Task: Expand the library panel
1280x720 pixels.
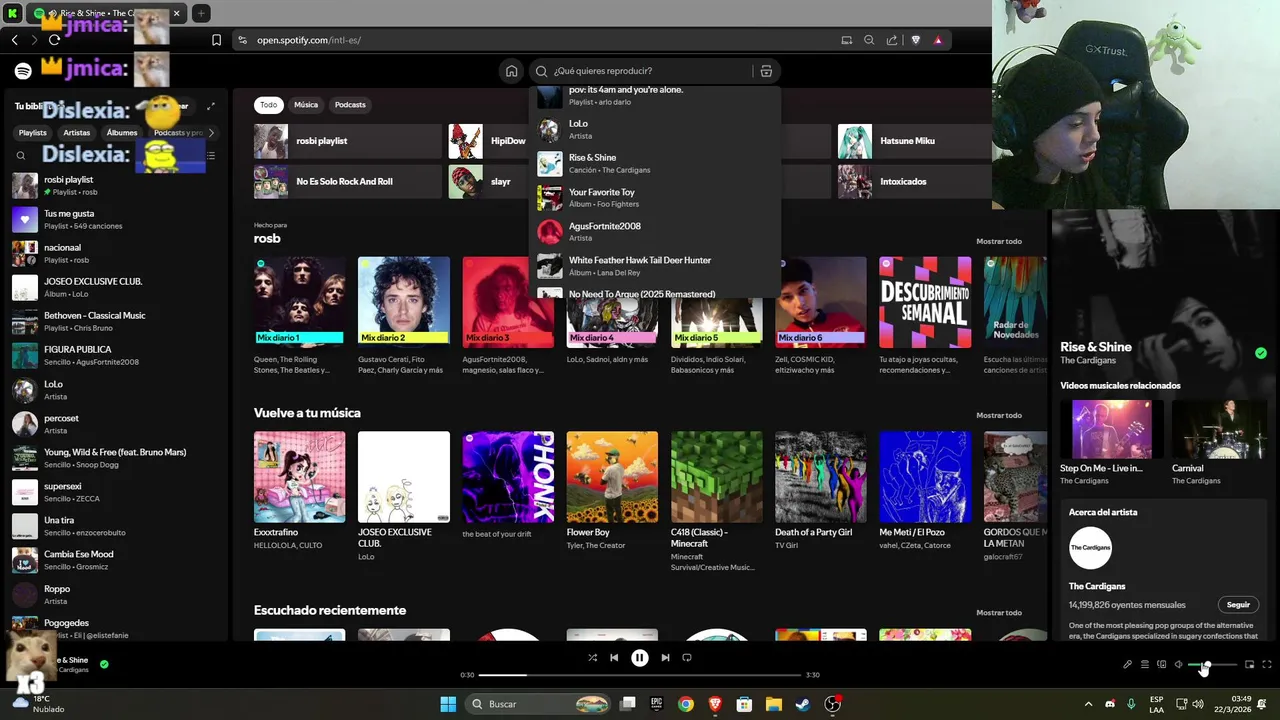Action: tap(210, 106)
